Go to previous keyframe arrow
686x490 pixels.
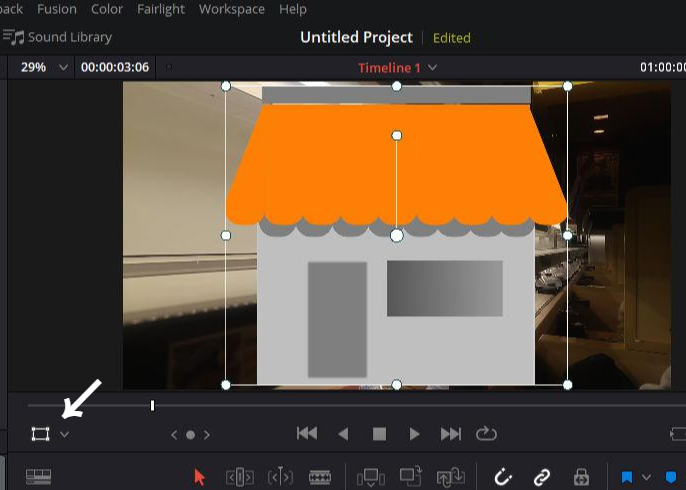[x=174, y=435]
